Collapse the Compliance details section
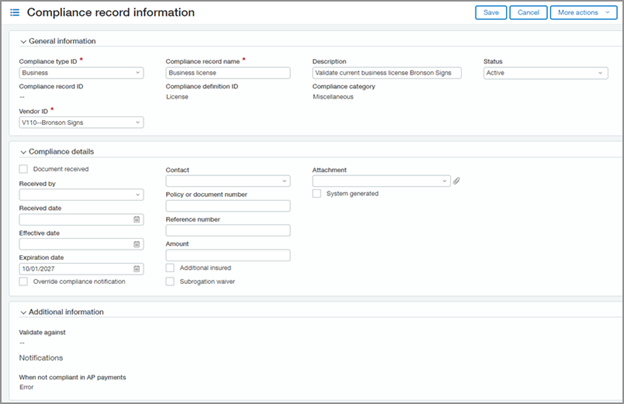 pyautogui.click(x=24, y=151)
